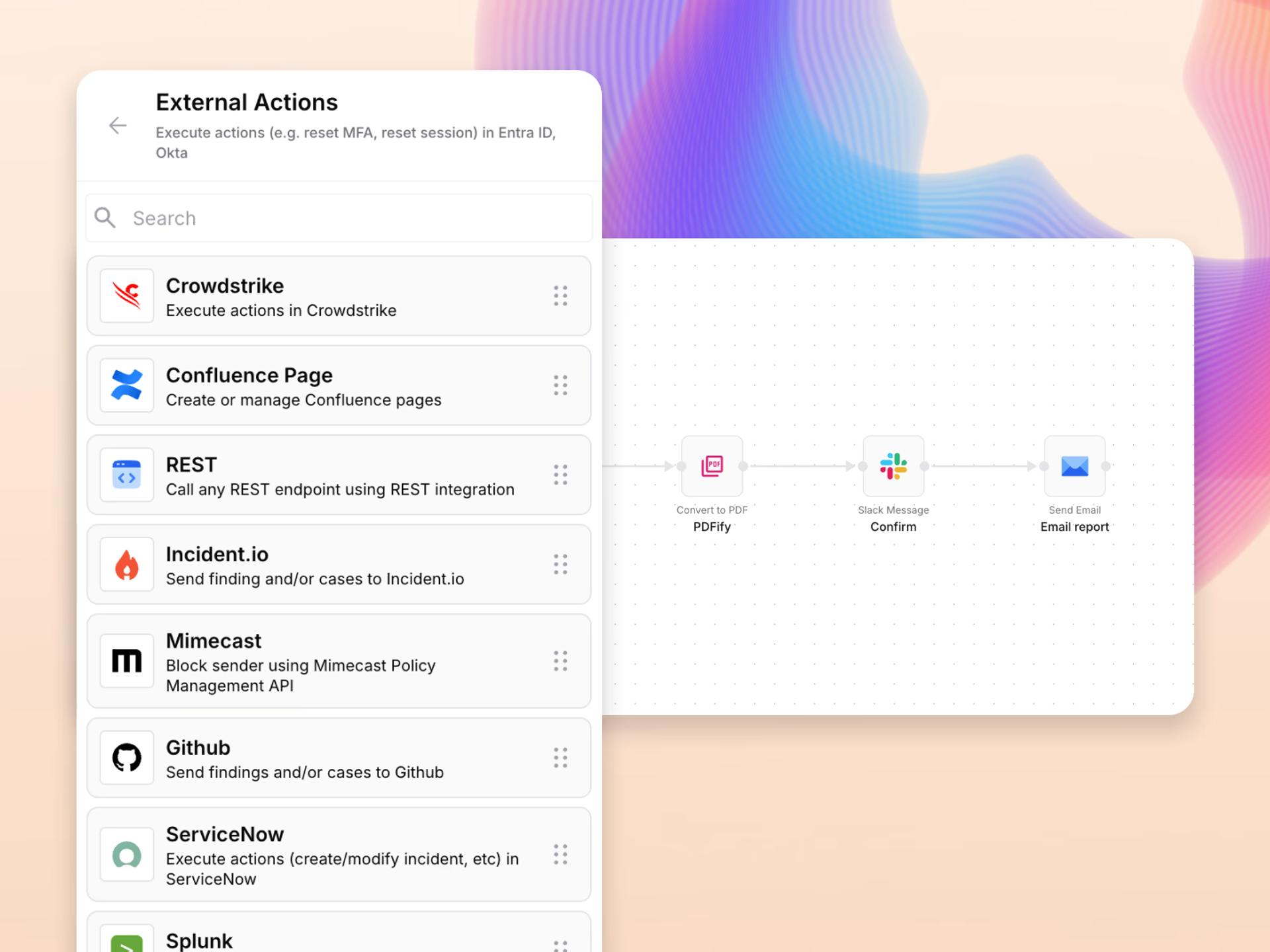1270x952 pixels.
Task: Click 'Call any REST endpoint' description
Action: coord(340,489)
